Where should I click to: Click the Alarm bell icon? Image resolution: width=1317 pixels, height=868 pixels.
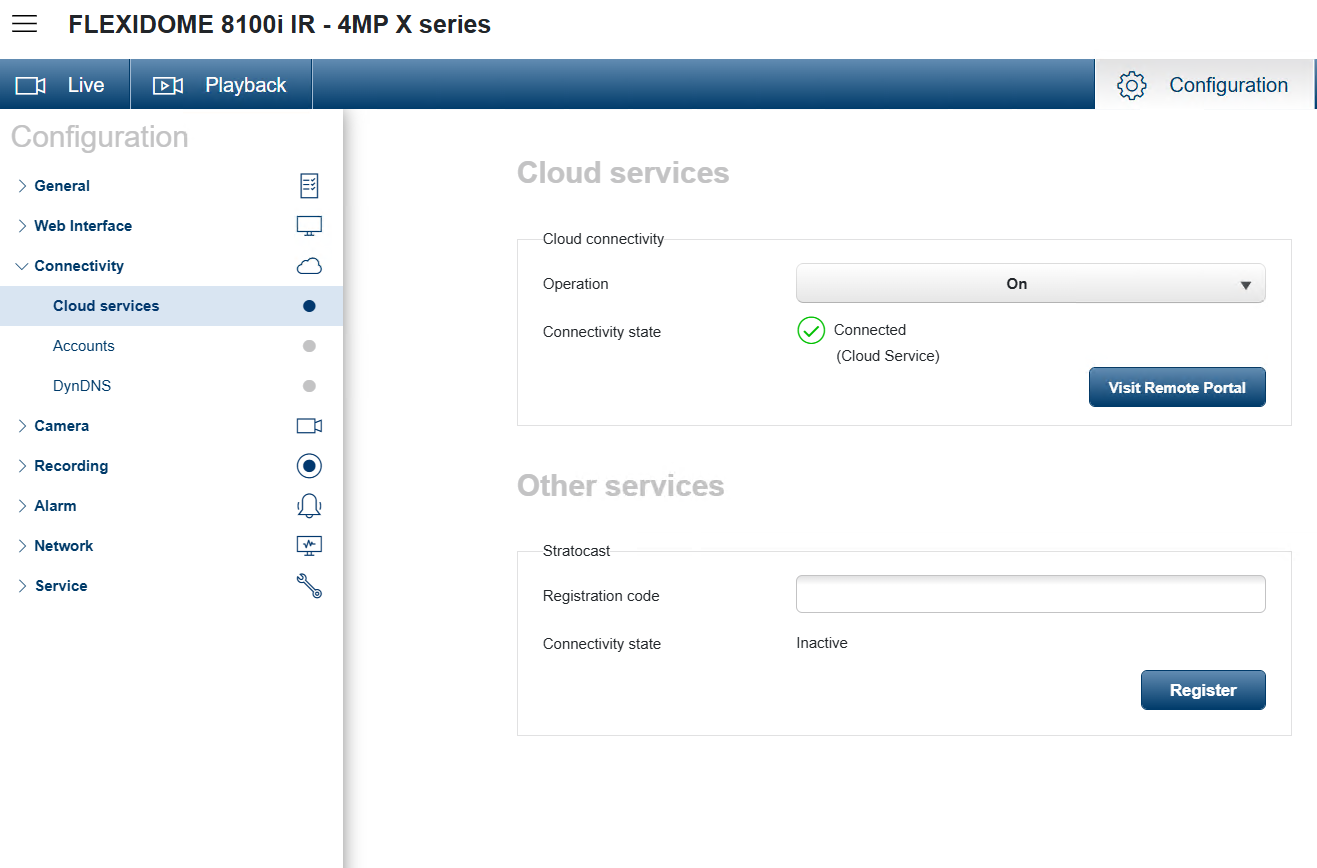[309, 506]
